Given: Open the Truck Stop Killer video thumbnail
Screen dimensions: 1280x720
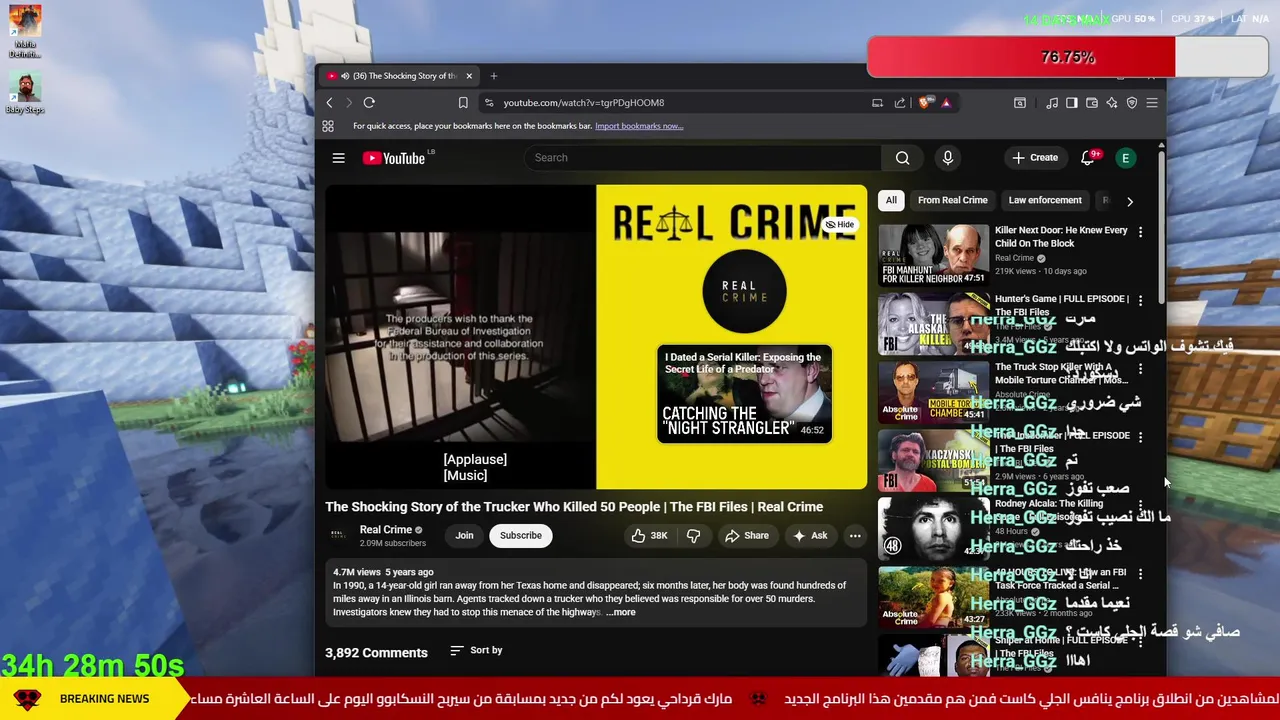Looking at the screenshot, I should pos(933,392).
